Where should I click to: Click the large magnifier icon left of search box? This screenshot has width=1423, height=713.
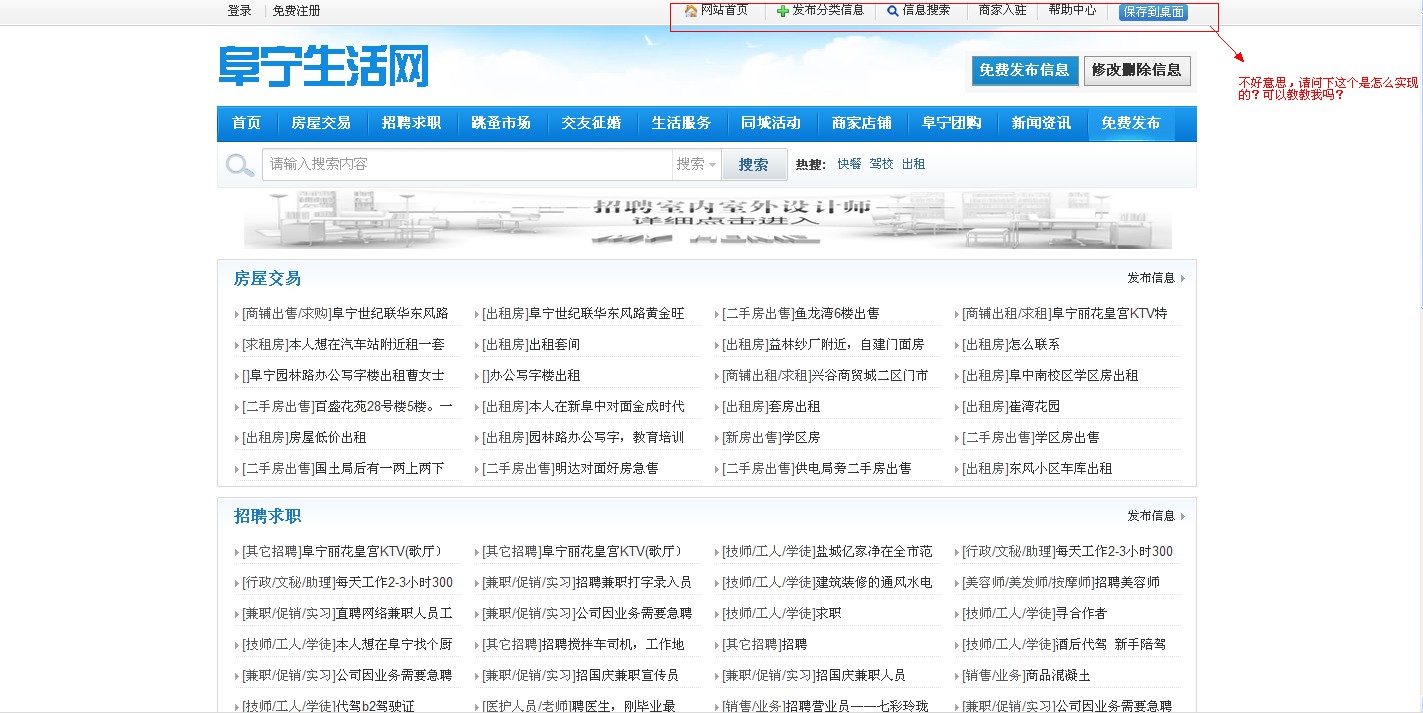[x=239, y=165]
